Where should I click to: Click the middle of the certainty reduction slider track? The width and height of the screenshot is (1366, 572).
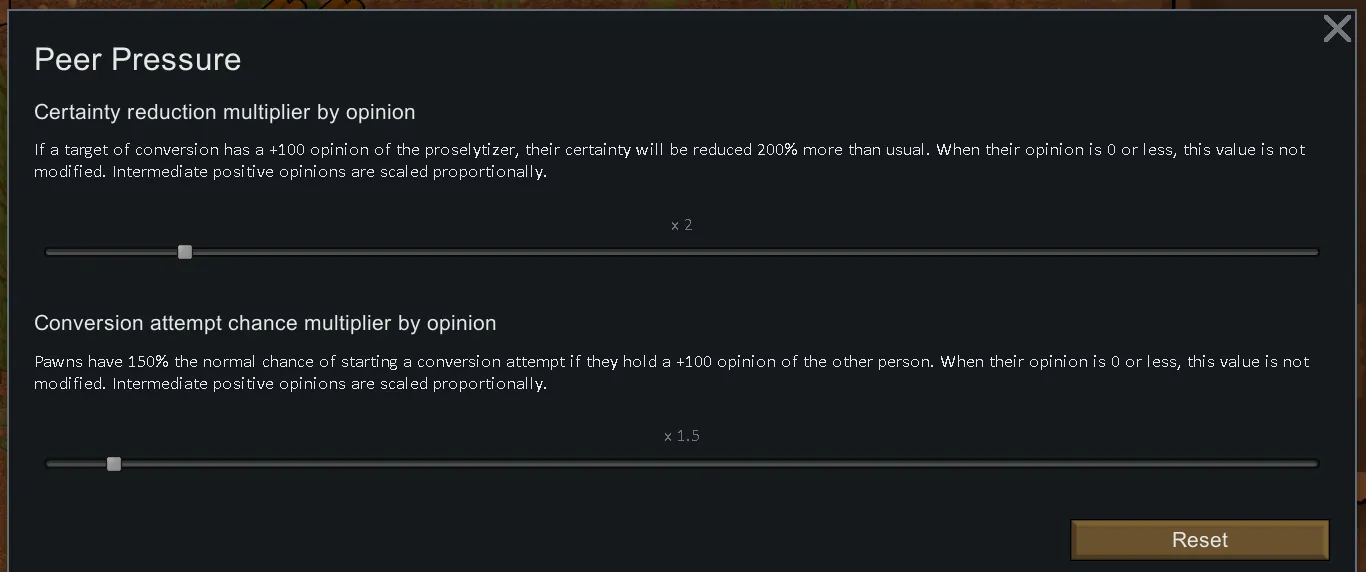click(682, 252)
